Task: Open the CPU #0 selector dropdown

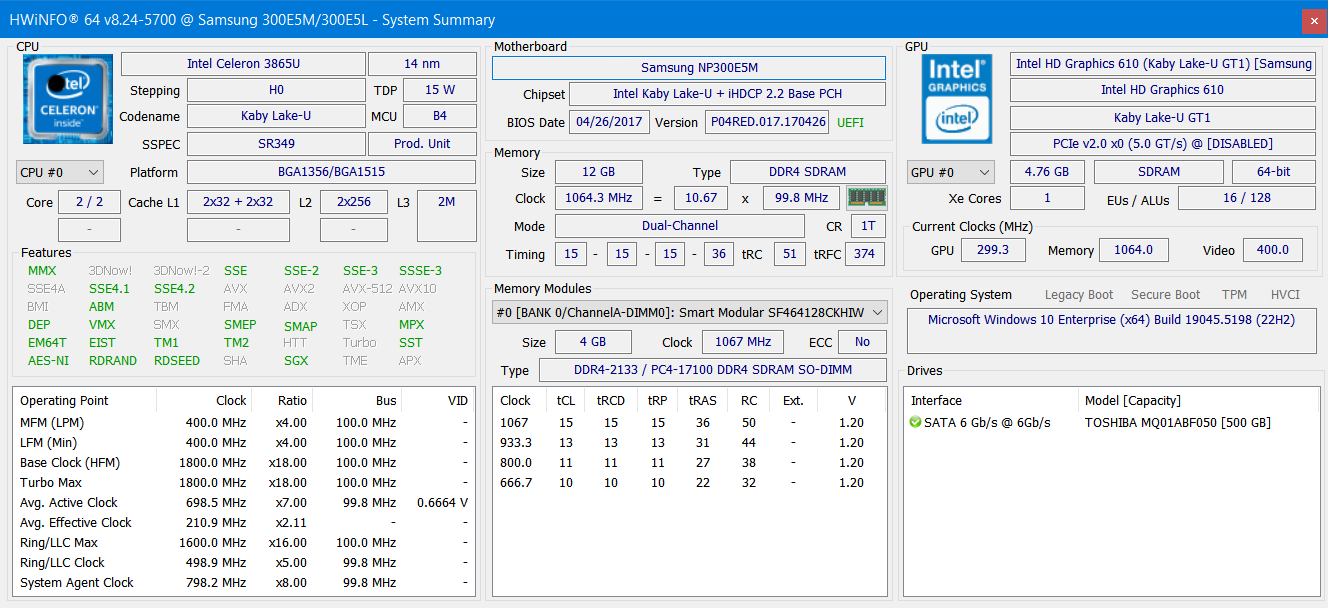Action: point(60,172)
